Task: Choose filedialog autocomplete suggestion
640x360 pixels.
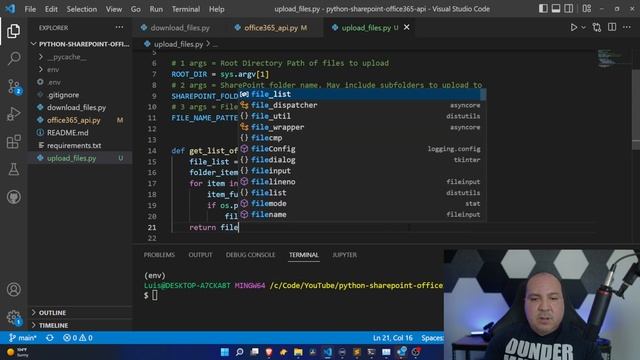Action: (362, 160)
